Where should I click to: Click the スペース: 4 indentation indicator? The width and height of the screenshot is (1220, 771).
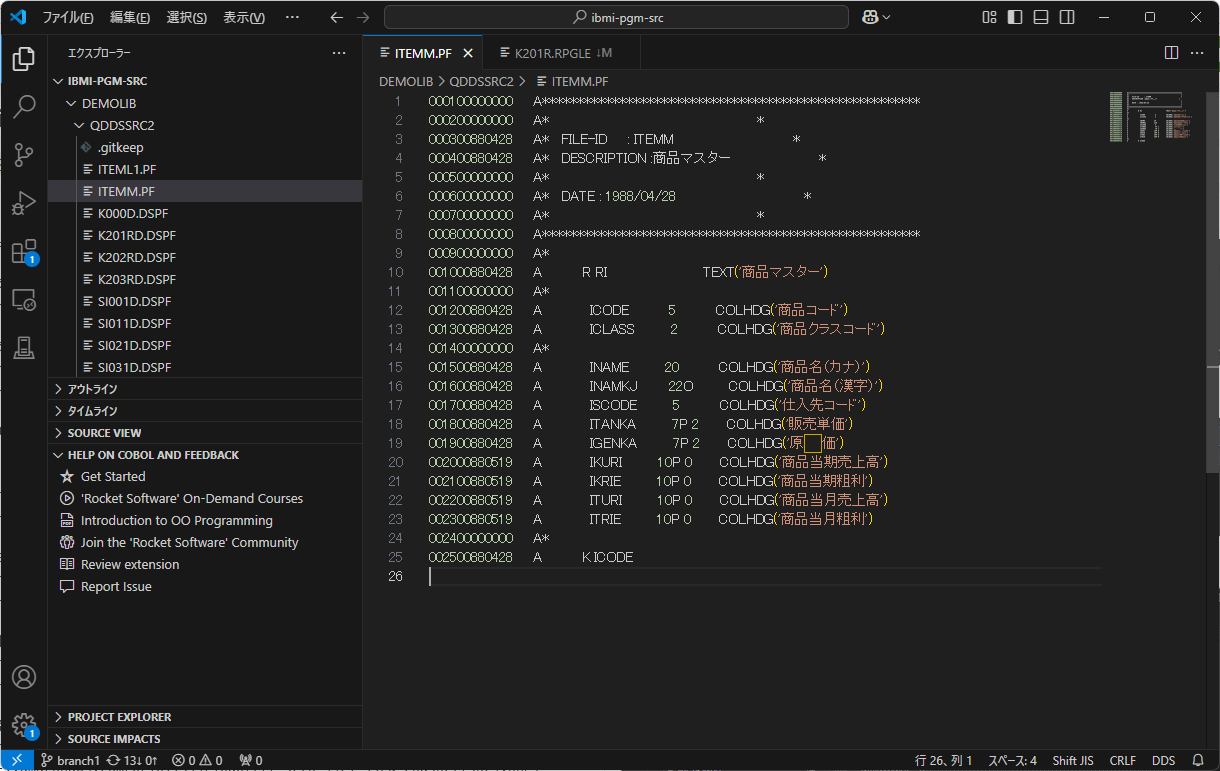click(x=1013, y=760)
